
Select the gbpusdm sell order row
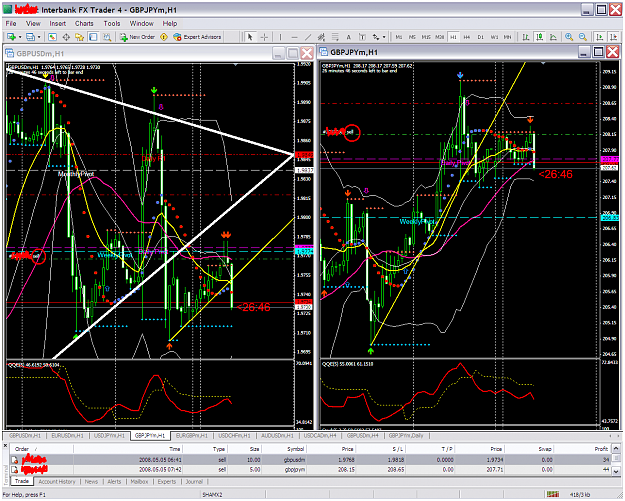pyautogui.click(x=310, y=460)
